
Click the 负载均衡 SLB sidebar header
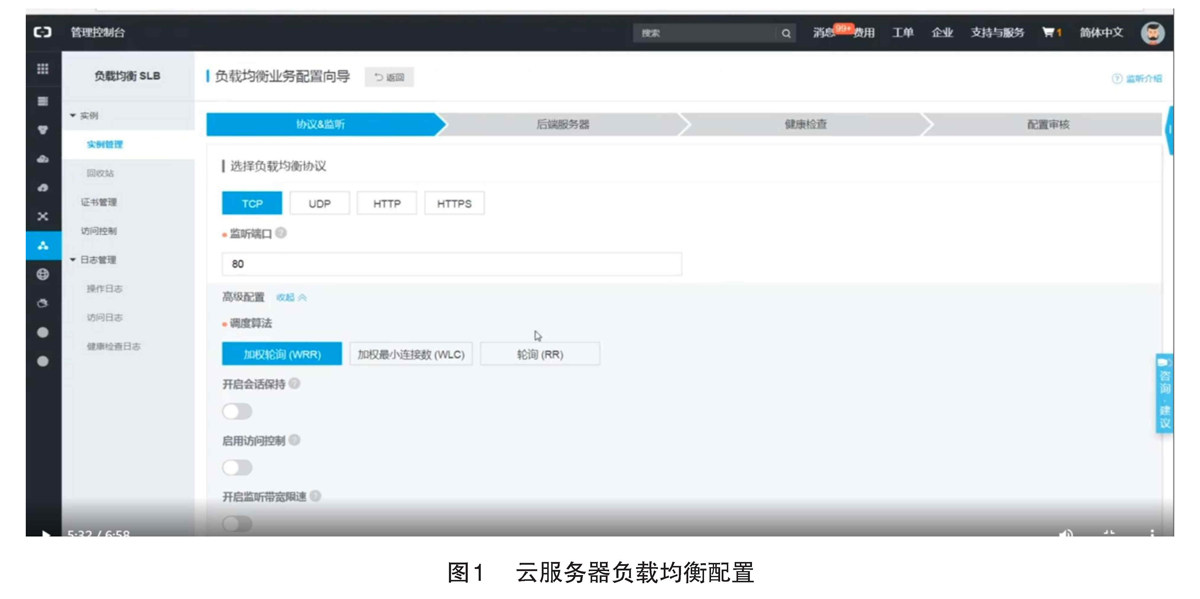127,77
